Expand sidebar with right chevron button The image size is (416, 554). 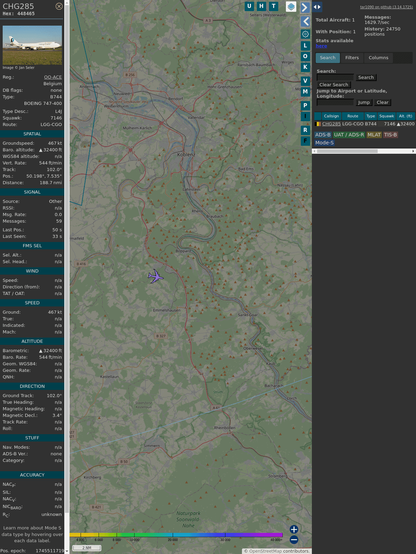(305, 7)
